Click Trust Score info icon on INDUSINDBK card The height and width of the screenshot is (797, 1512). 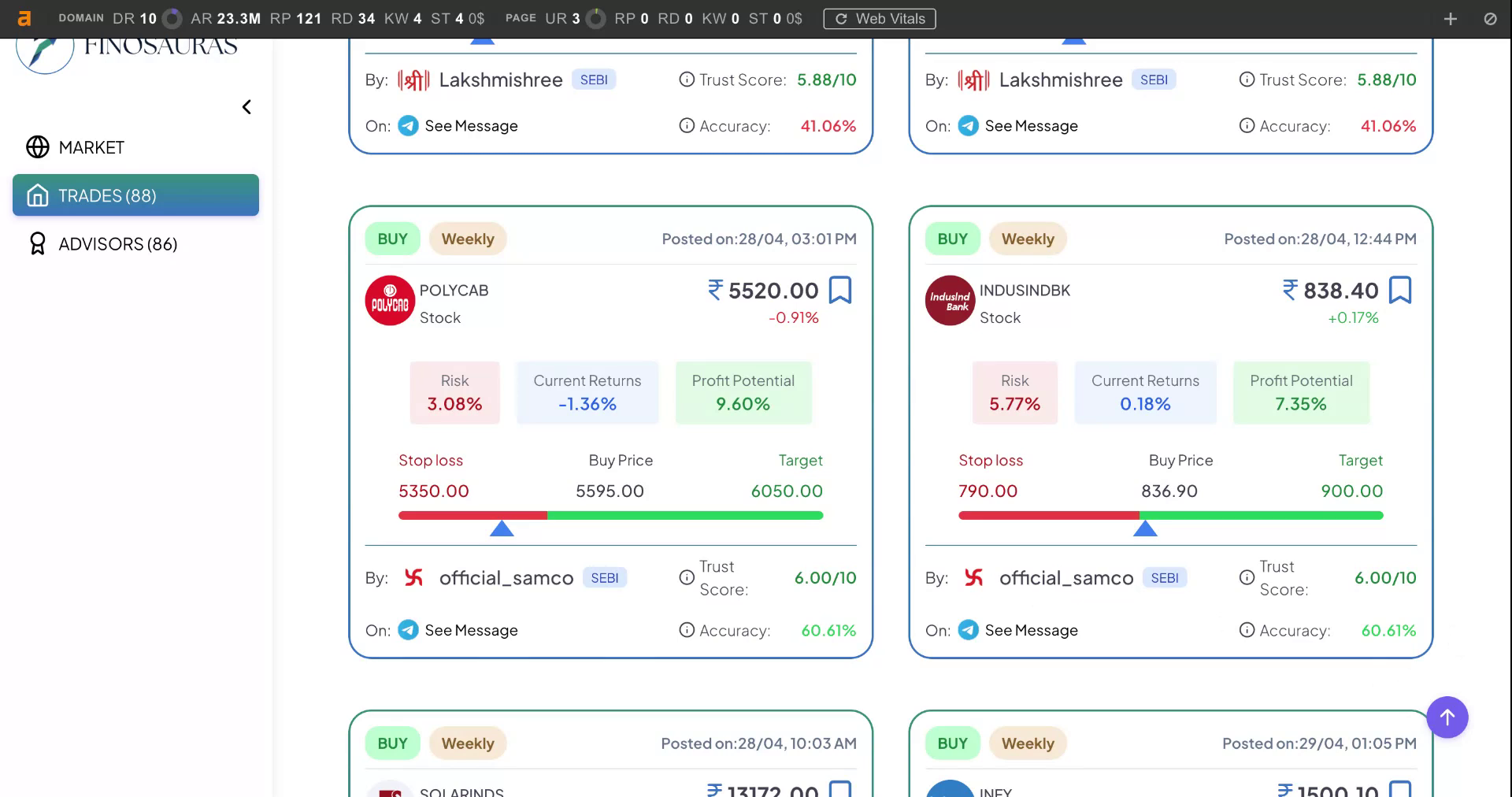[x=1247, y=578]
